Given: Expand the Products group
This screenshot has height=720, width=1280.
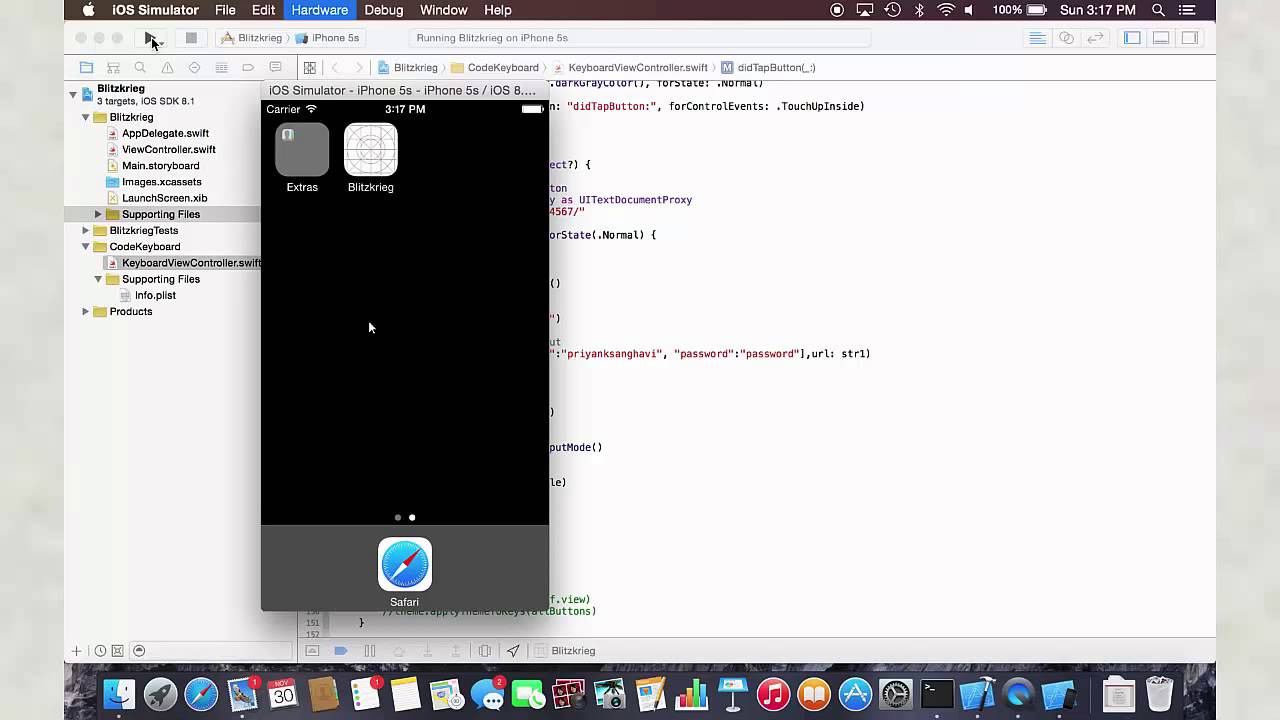Looking at the screenshot, I should (x=86, y=311).
